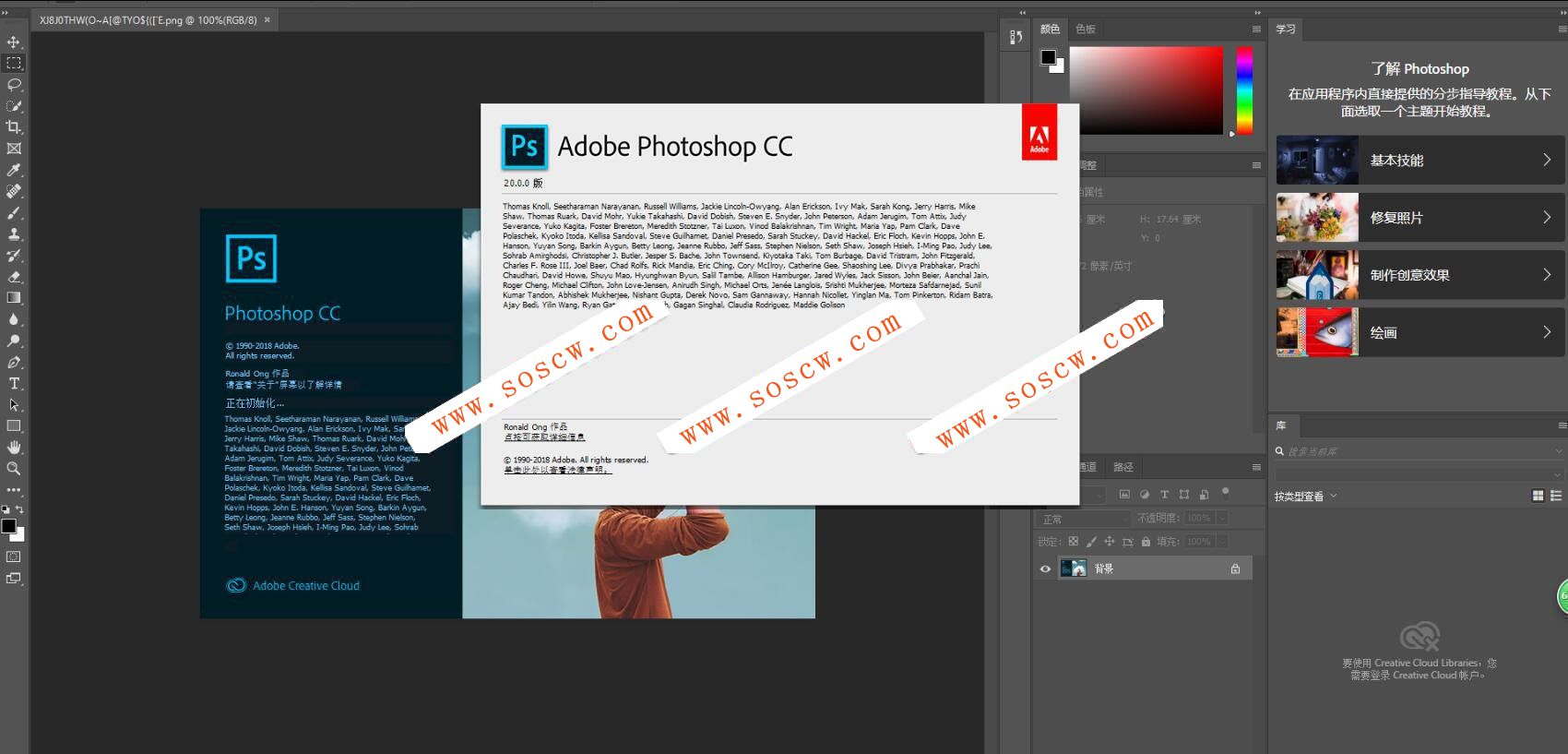
Task: Expand the 按类型查看 dropdown in Libraries
Action: [1306, 497]
